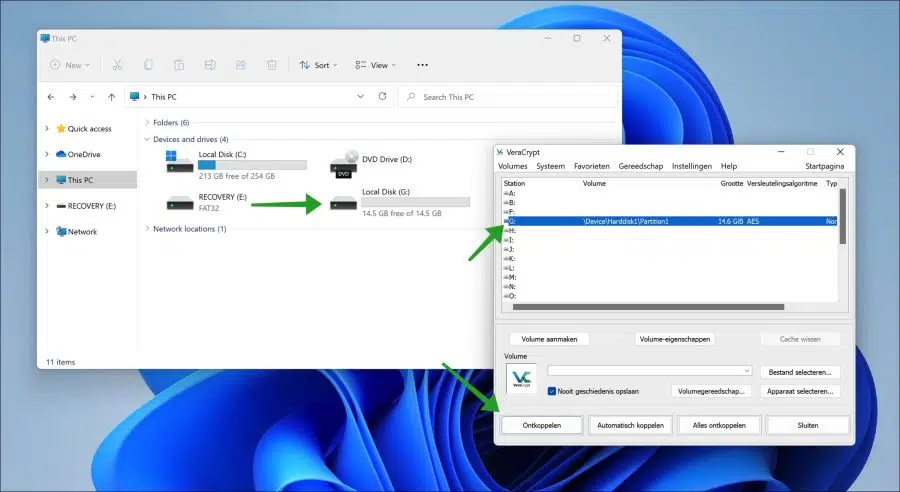
Task: Select the Local Disk (C:) drive icon
Action: click(x=180, y=161)
